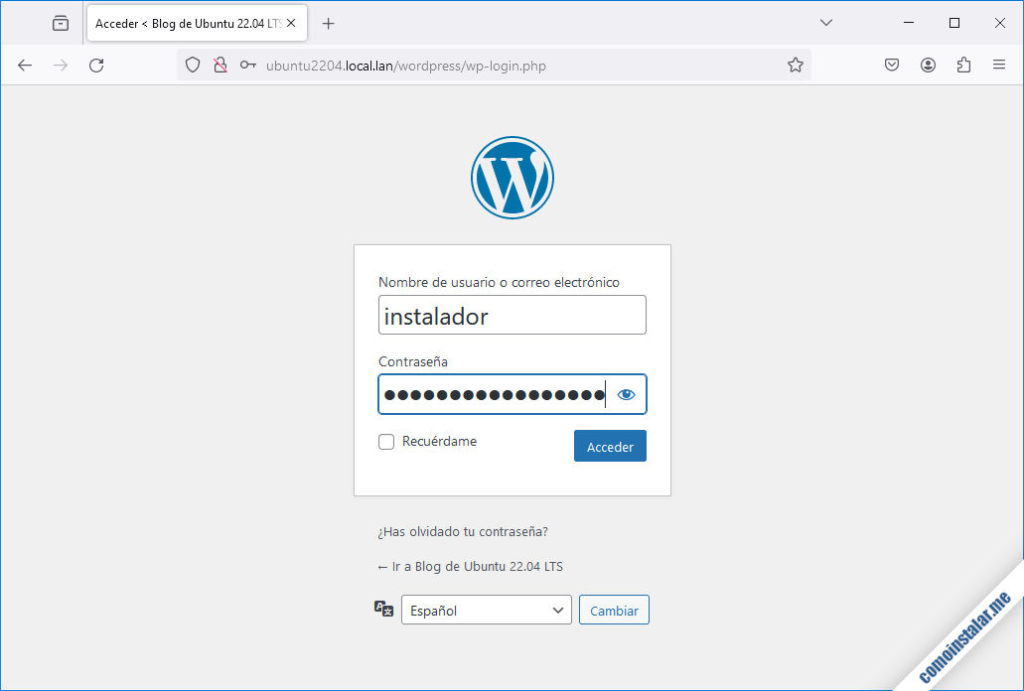Click the Cambiar button

613,609
